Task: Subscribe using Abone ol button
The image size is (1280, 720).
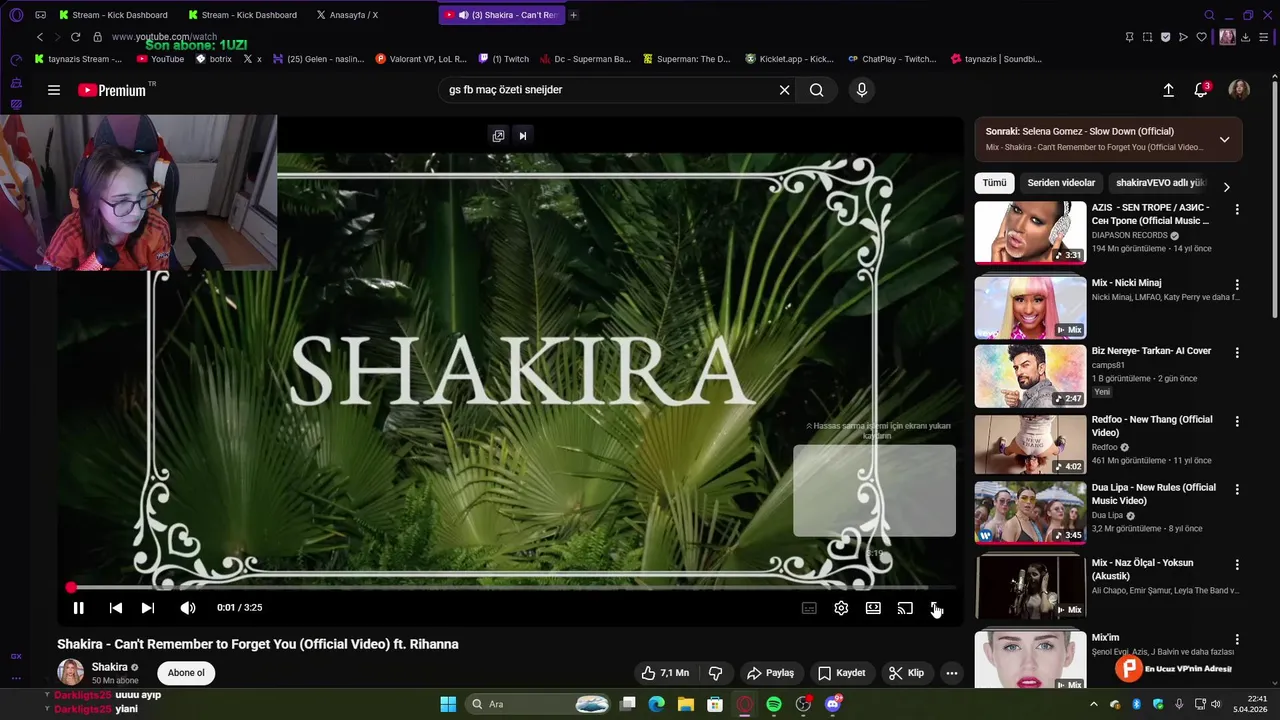Action: 186,673
